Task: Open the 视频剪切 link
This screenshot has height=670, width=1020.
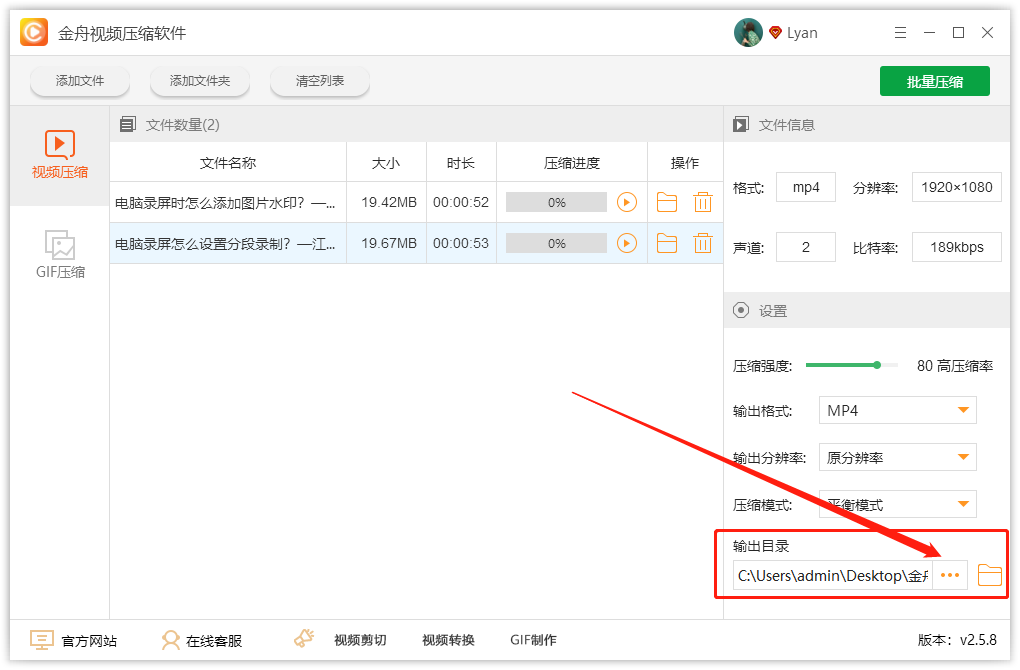Action: [360, 640]
